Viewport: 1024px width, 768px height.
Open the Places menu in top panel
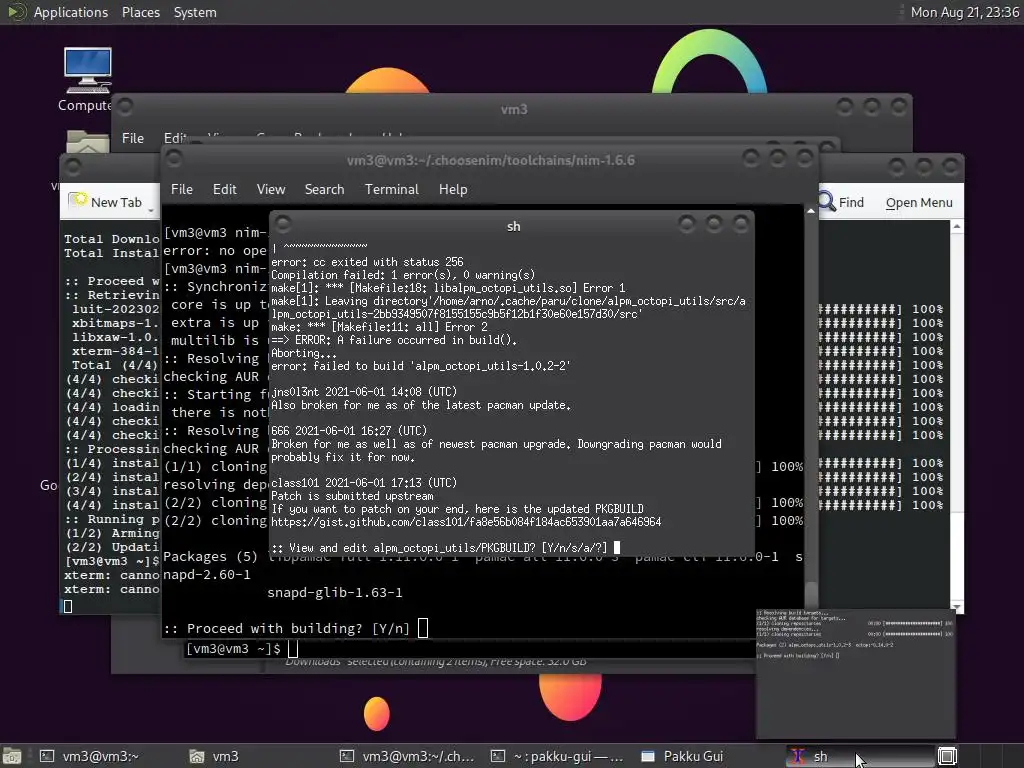coord(140,12)
